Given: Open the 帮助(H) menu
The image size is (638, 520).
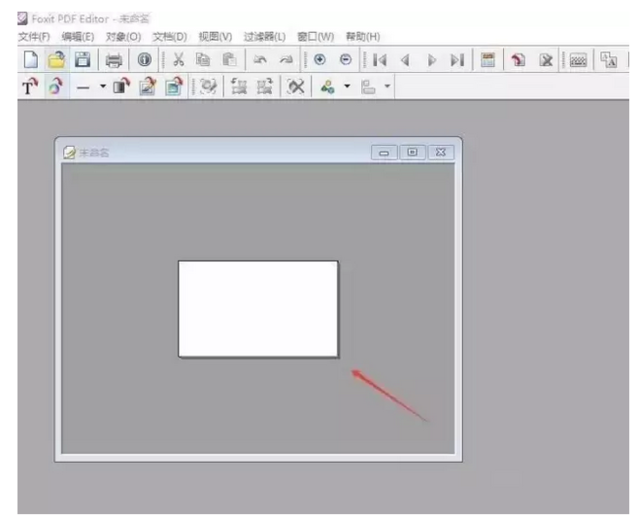Looking at the screenshot, I should point(362,37).
